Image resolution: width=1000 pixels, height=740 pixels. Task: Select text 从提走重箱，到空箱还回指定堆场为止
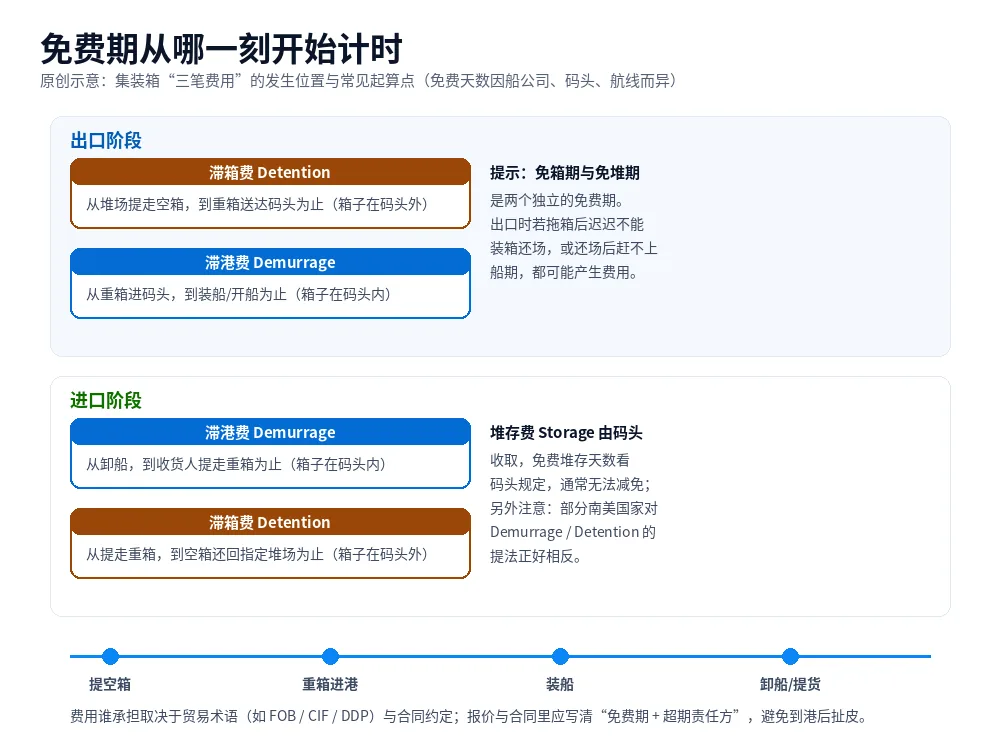point(205,554)
